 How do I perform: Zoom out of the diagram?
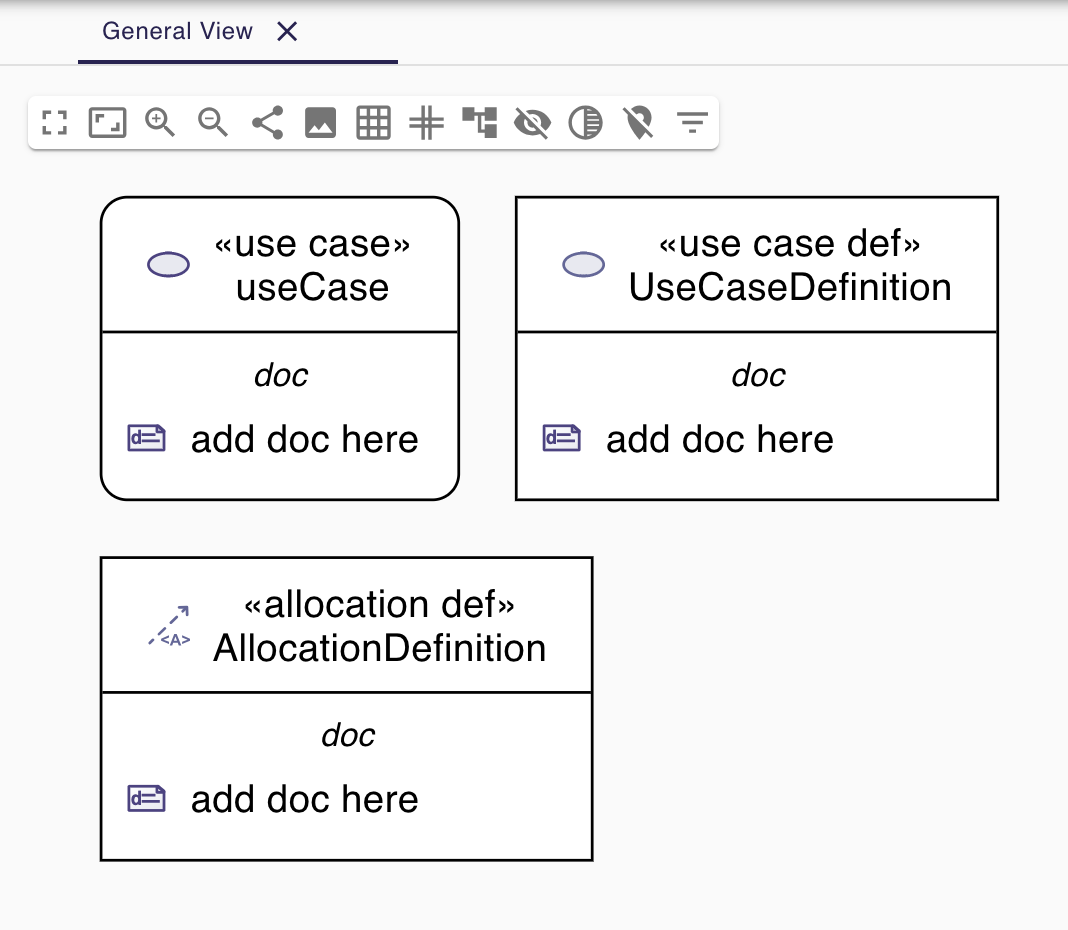click(x=213, y=123)
